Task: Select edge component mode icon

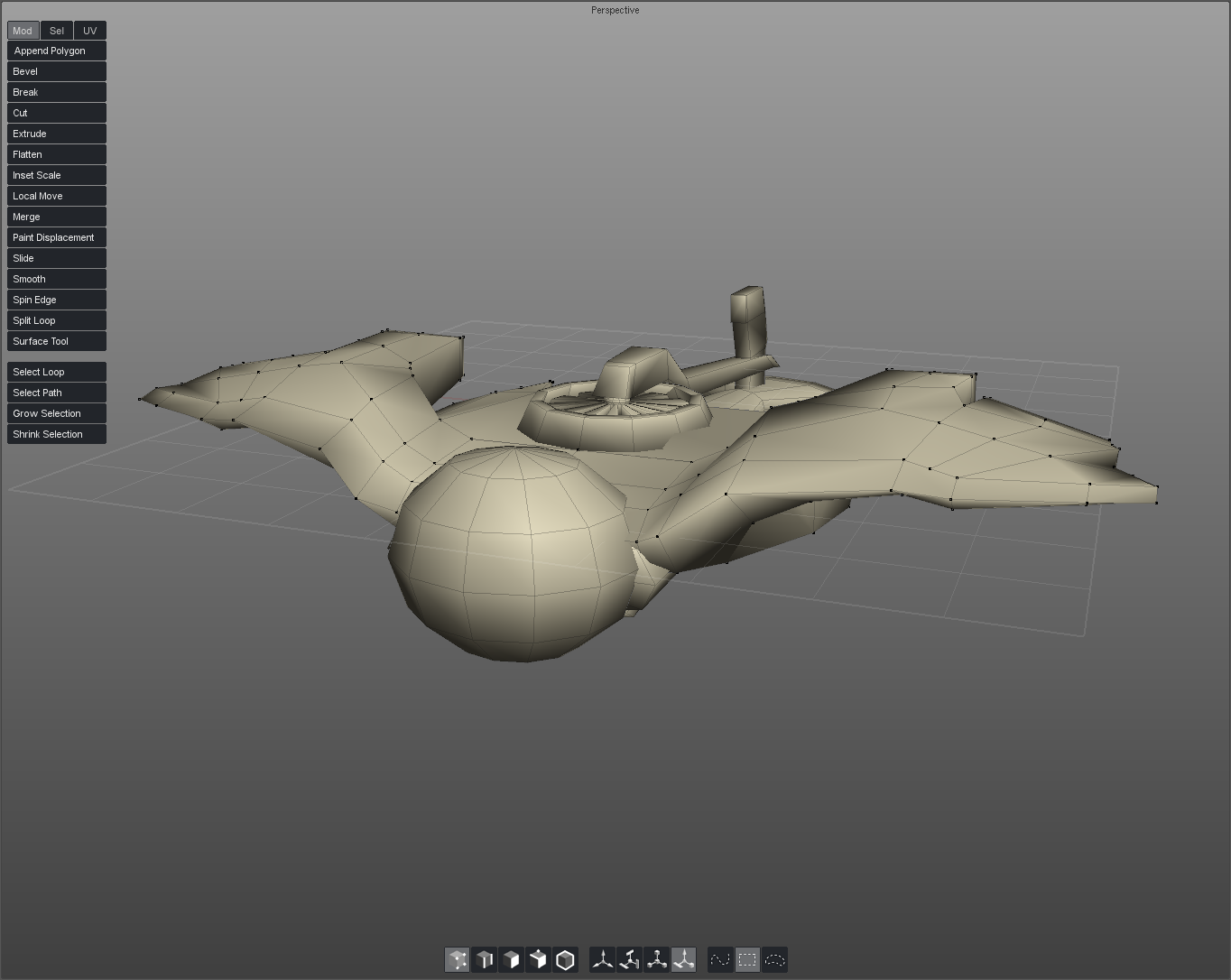Action: point(485,959)
